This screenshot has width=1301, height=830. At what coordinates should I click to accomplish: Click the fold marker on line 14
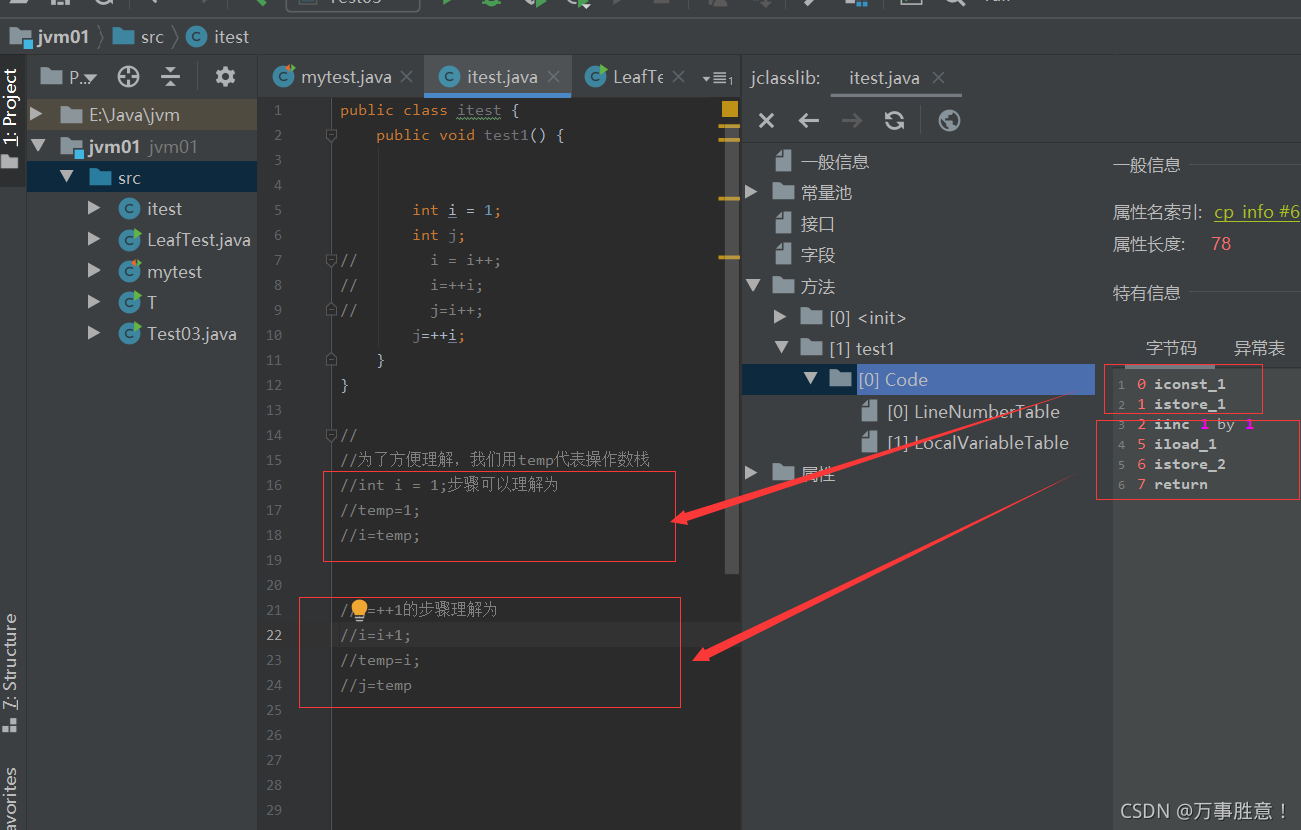331,435
